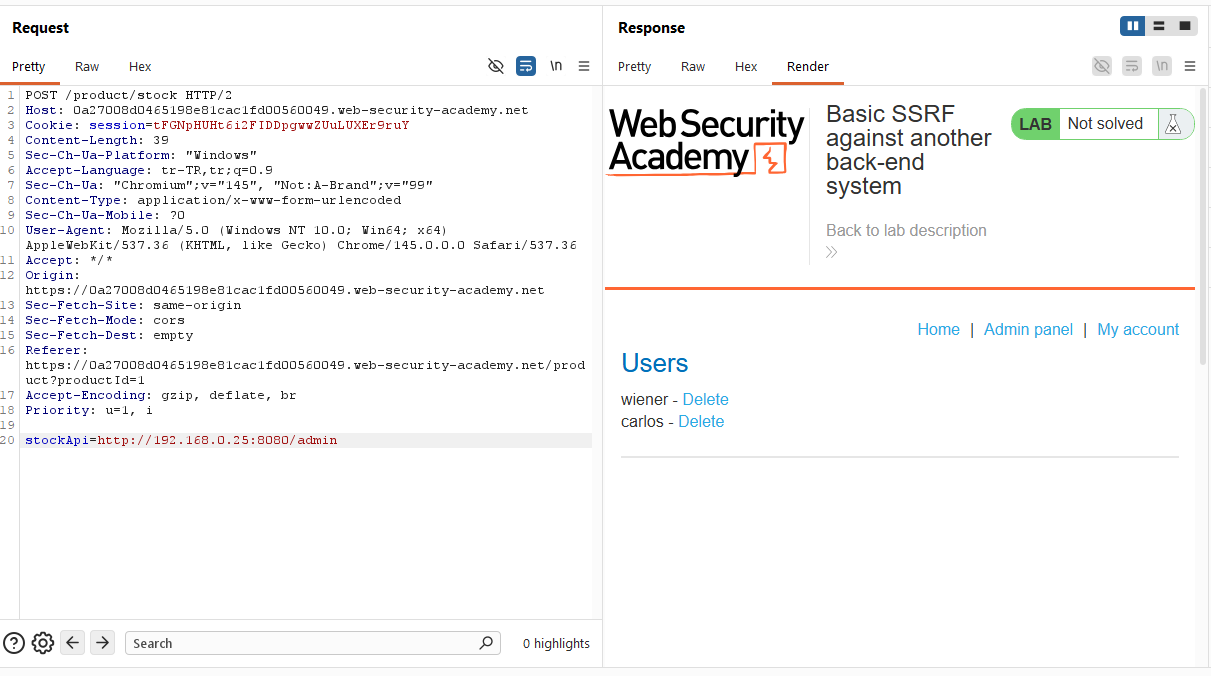Select top-bottom stacked layout icon

[x=1159, y=26]
